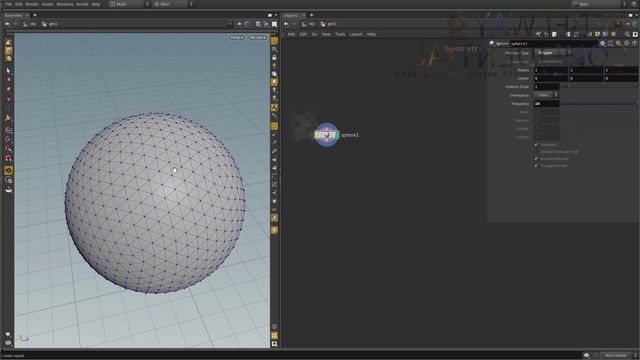Click the sphere1 node label
This screenshot has width=640, height=360.
350,135
